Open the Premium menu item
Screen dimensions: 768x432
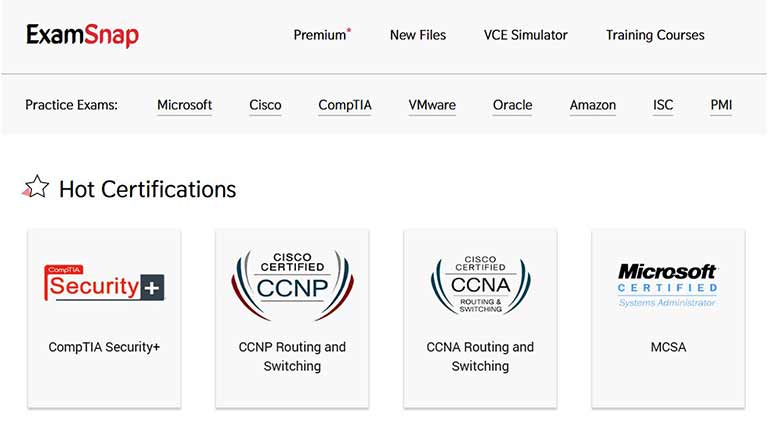(322, 35)
